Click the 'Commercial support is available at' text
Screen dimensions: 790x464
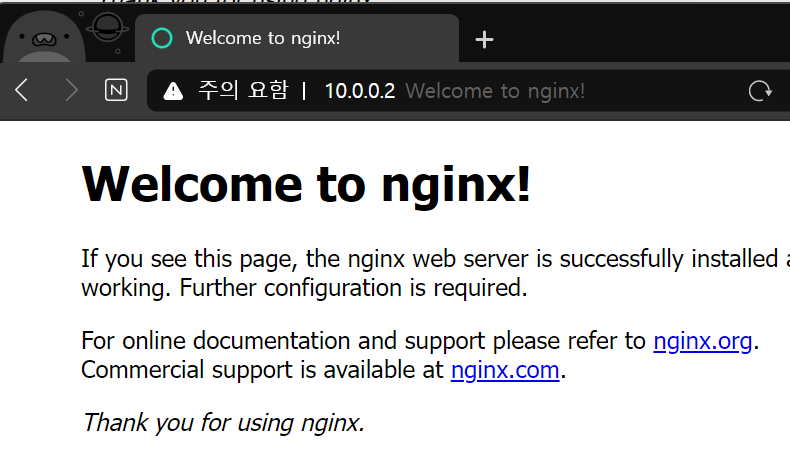tap(262, 370)
